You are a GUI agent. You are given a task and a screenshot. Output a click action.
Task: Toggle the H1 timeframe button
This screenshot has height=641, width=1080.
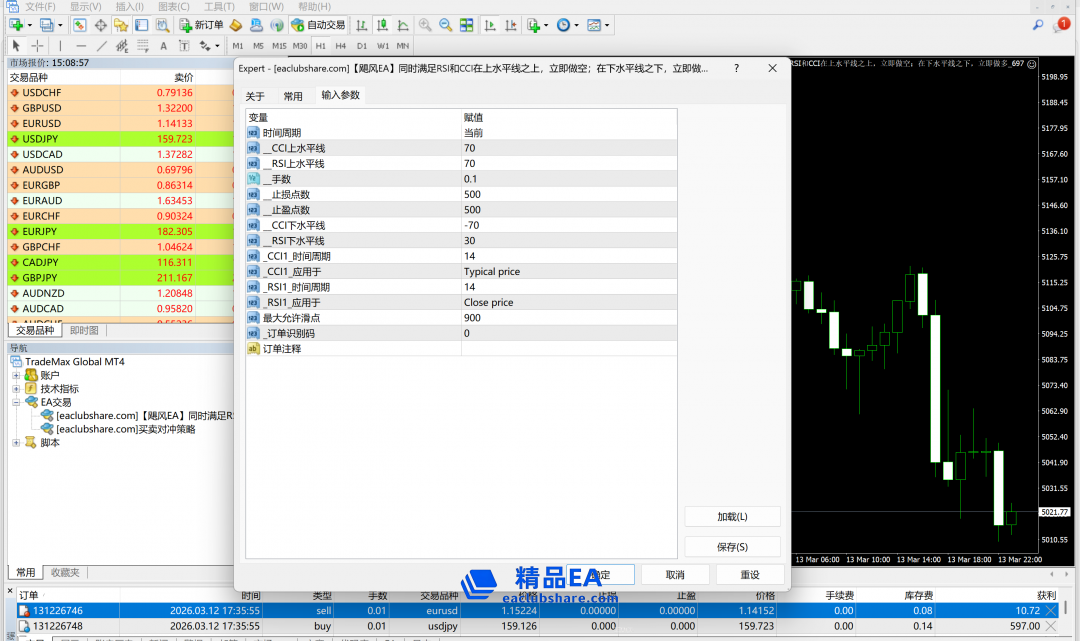(x=321, y=46)
